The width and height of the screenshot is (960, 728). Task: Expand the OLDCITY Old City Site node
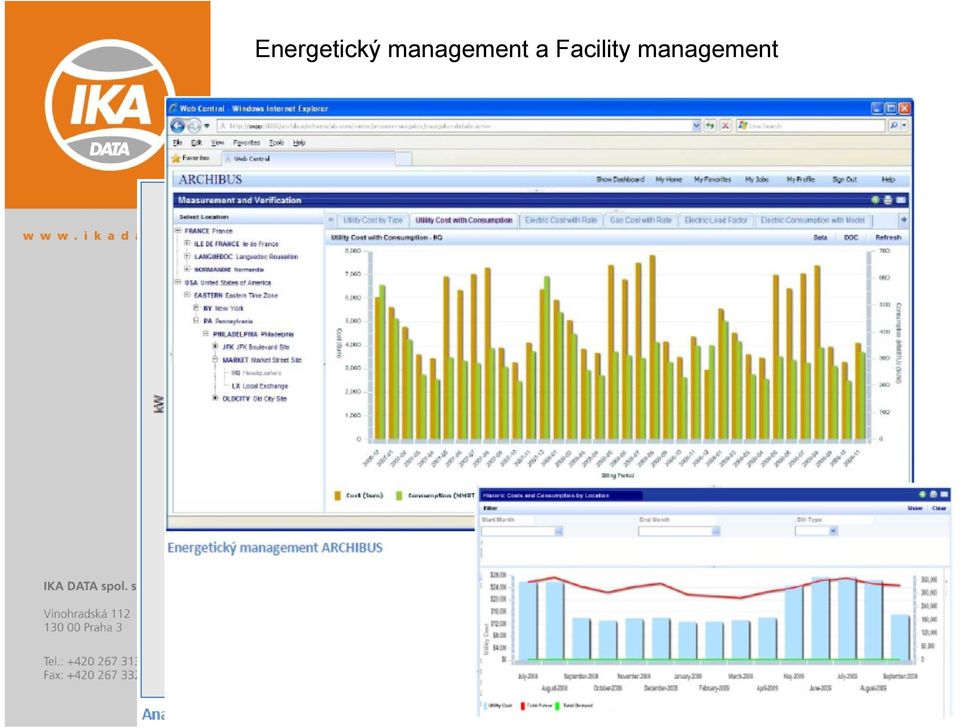pyautogui.click(x=215, y=398)
